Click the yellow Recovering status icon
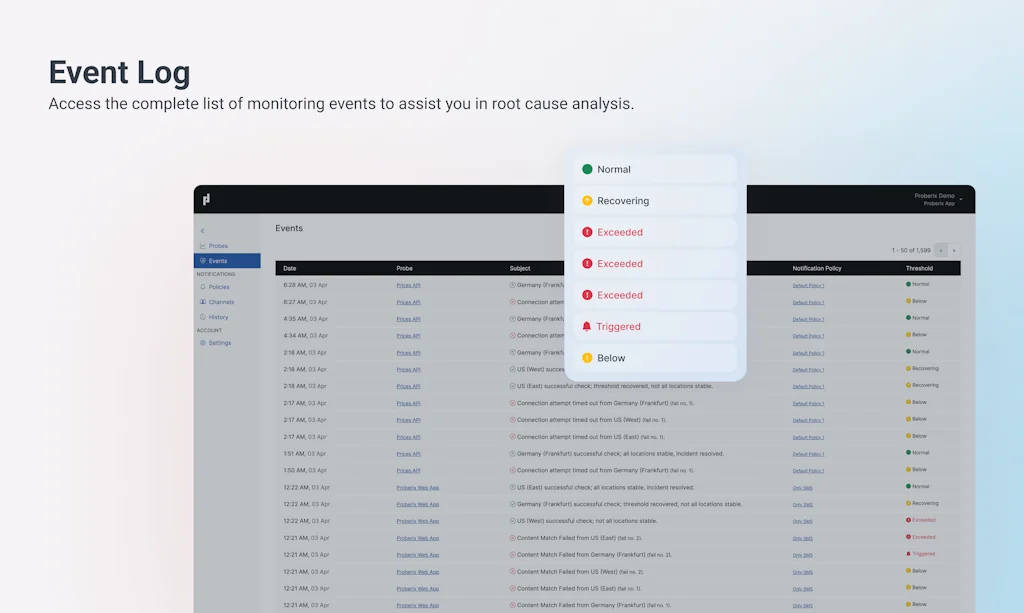Screen dimensions: 1024x613 point(587,200)
